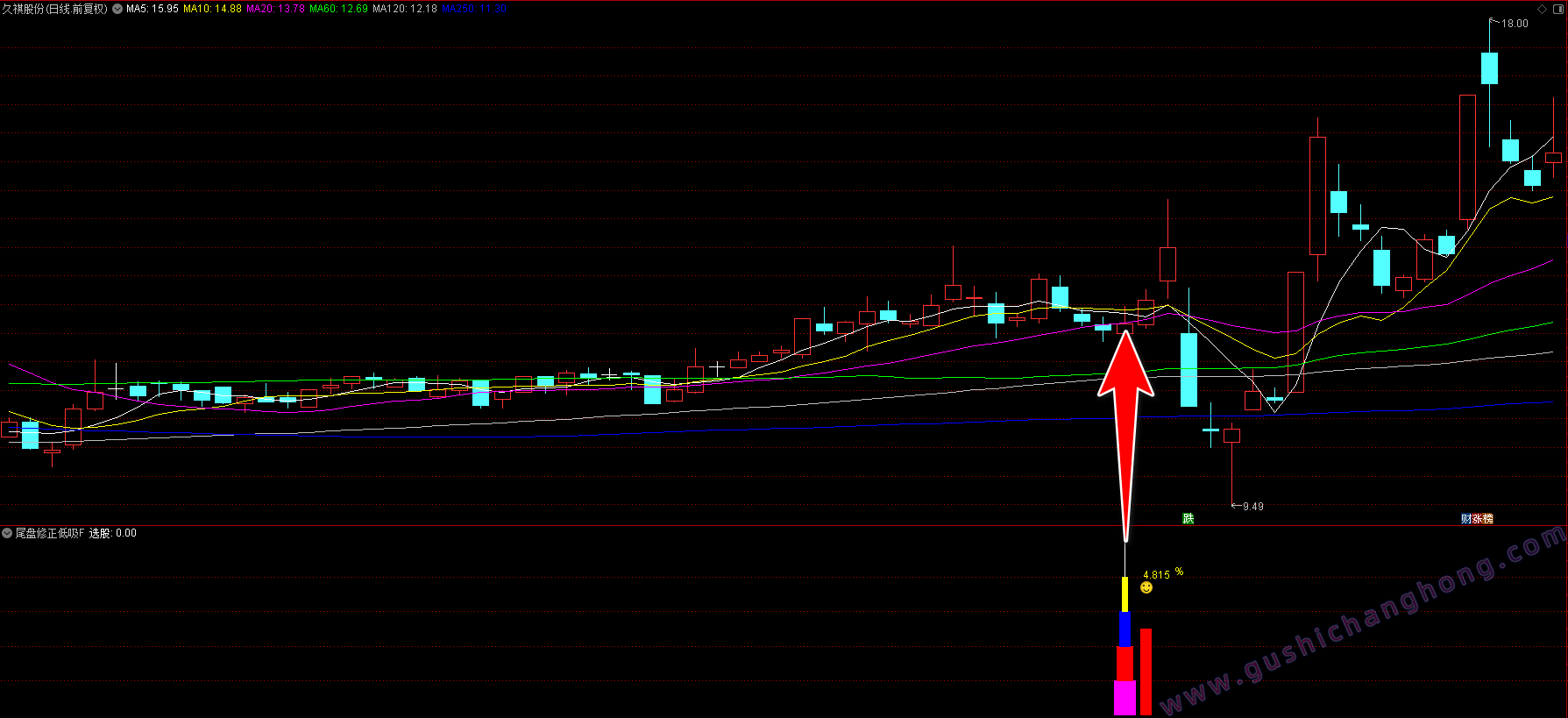Select the yellow MA10: 14.88 label
The width and height of the screenshot is (1568, 718).
pyautogui.click(x=212, y=9)
